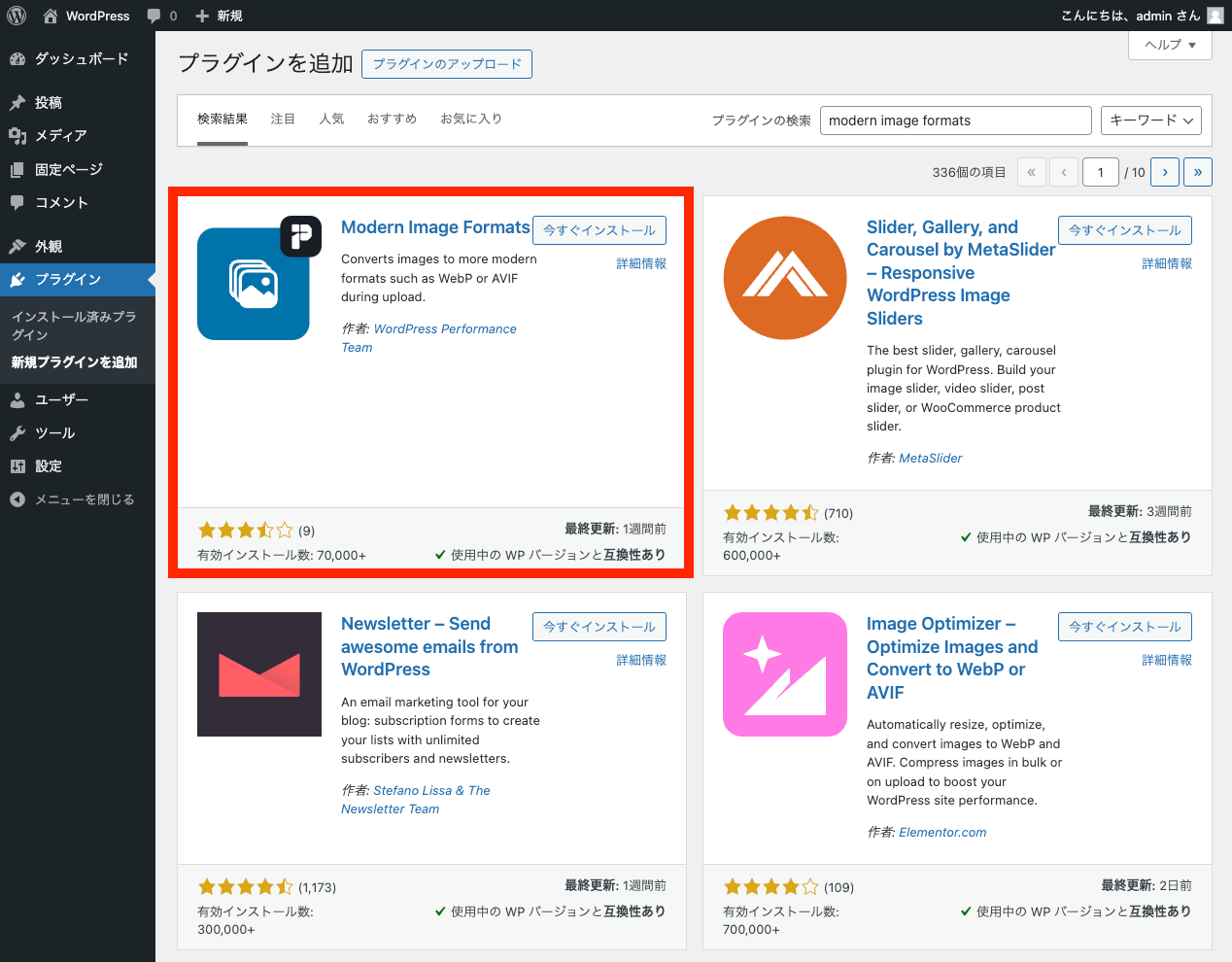1232x962 pixels.
Task: Open Newsletter – Send awesome emails title
Action: (429, 646)
